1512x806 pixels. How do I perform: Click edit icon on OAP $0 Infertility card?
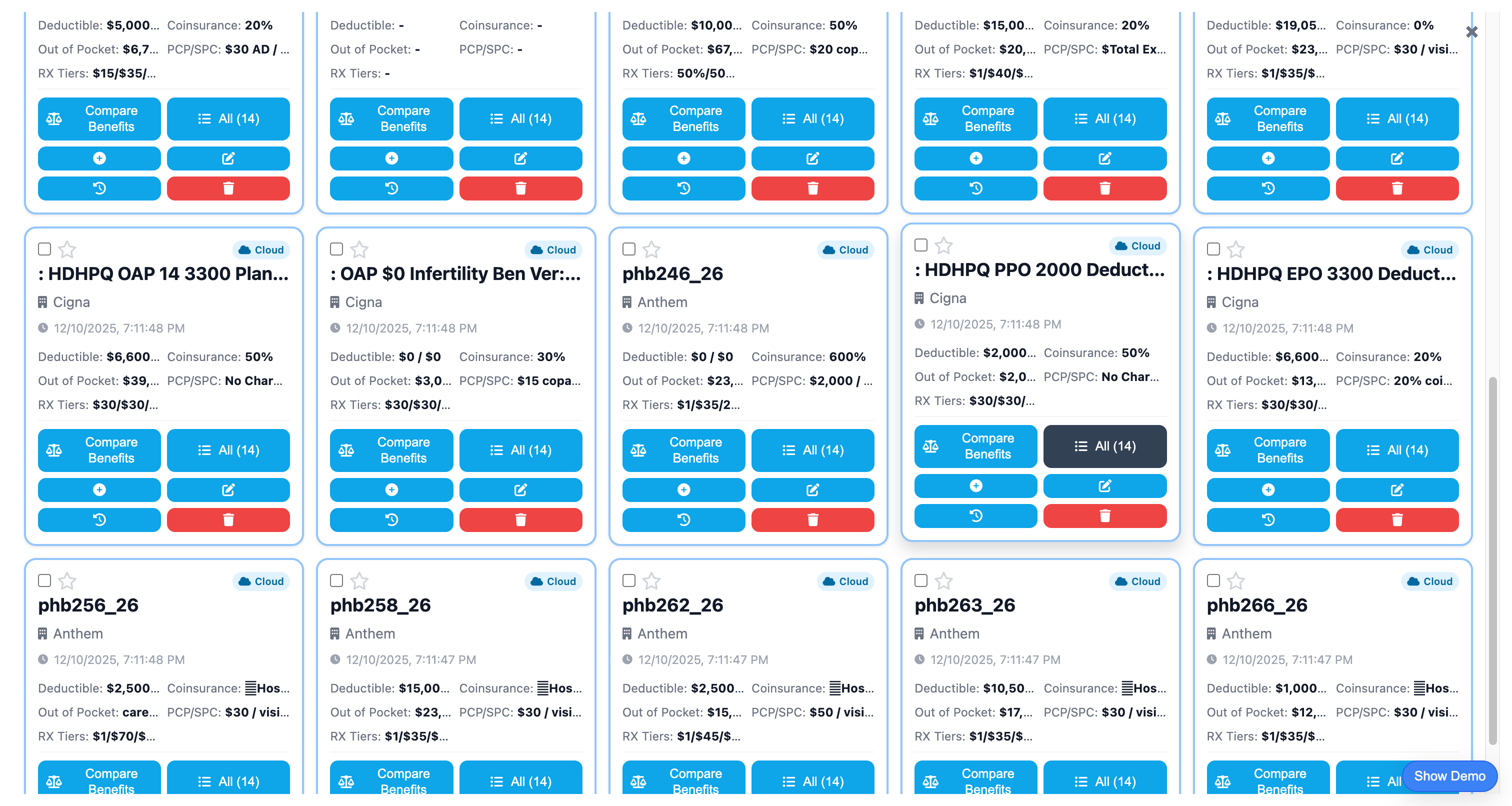point(520,489)
